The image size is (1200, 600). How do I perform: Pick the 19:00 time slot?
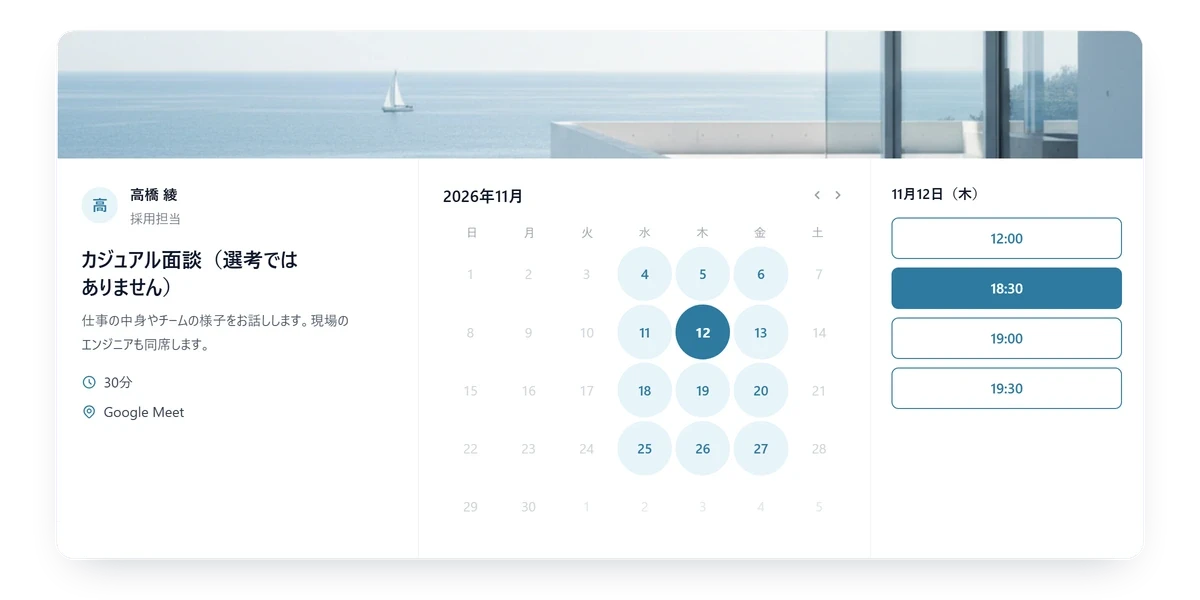point(1006,338)
